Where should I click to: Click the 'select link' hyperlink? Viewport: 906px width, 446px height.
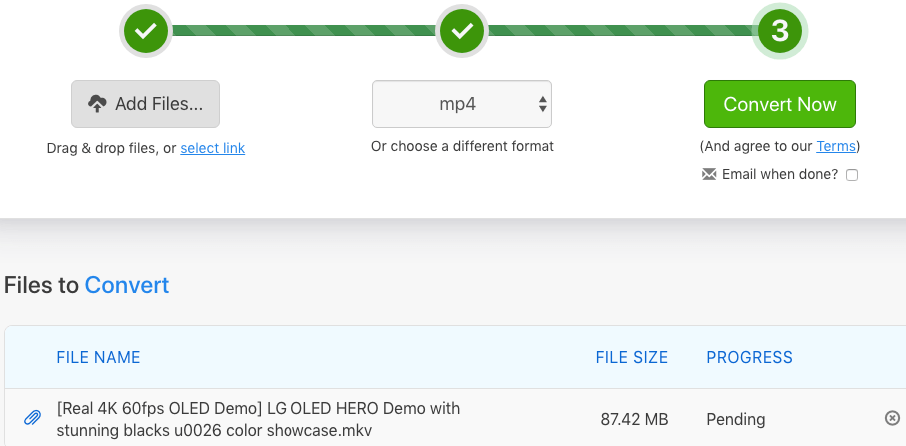coord(212,148)
